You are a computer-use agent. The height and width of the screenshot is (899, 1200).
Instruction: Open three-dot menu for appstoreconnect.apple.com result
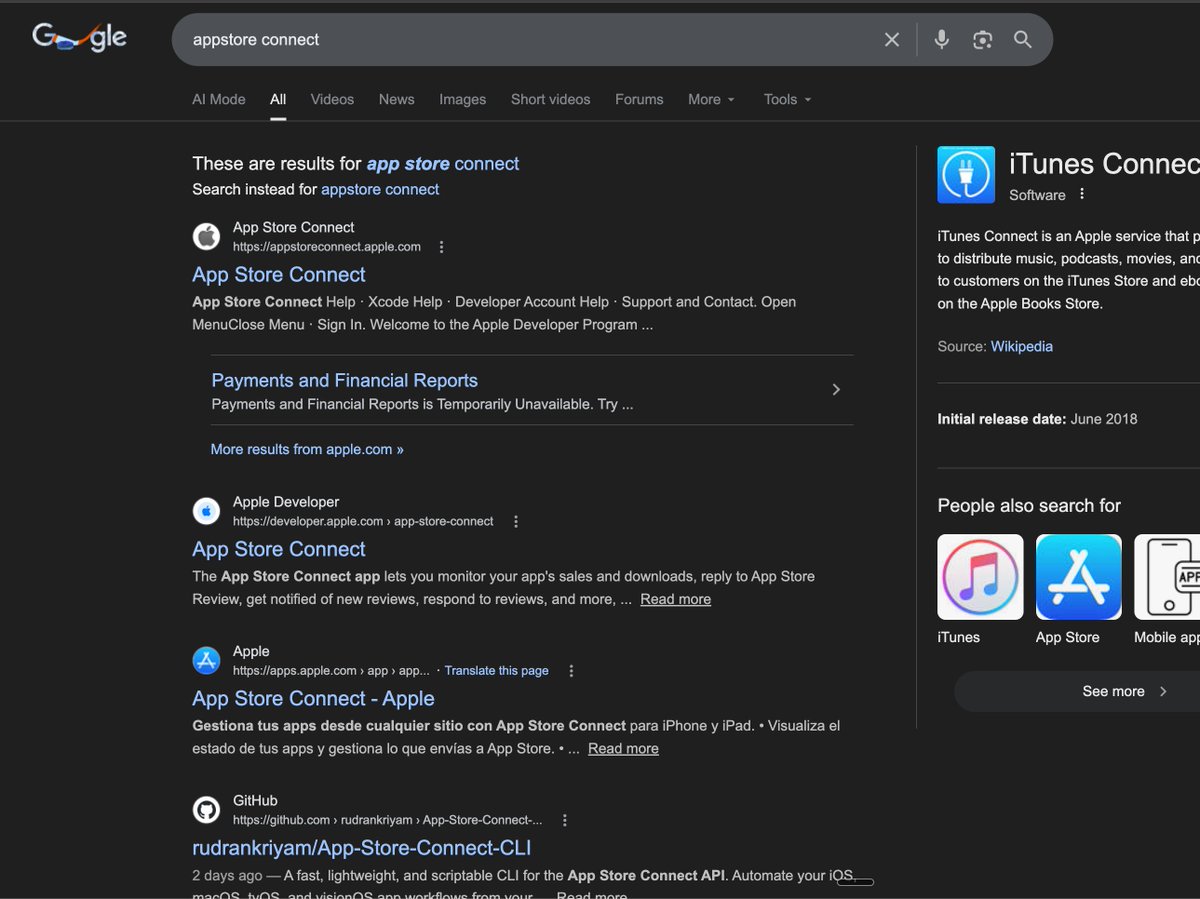(x=442, y=247)
